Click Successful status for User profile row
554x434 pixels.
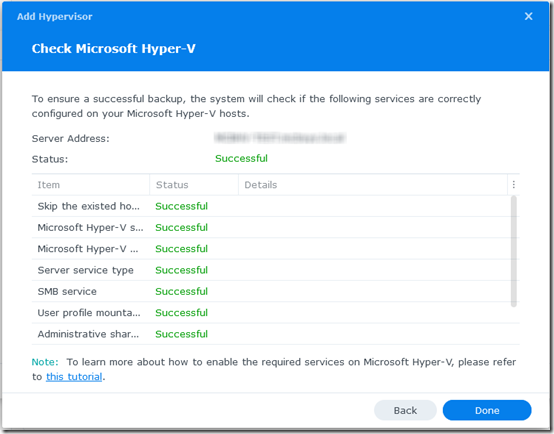181,312
